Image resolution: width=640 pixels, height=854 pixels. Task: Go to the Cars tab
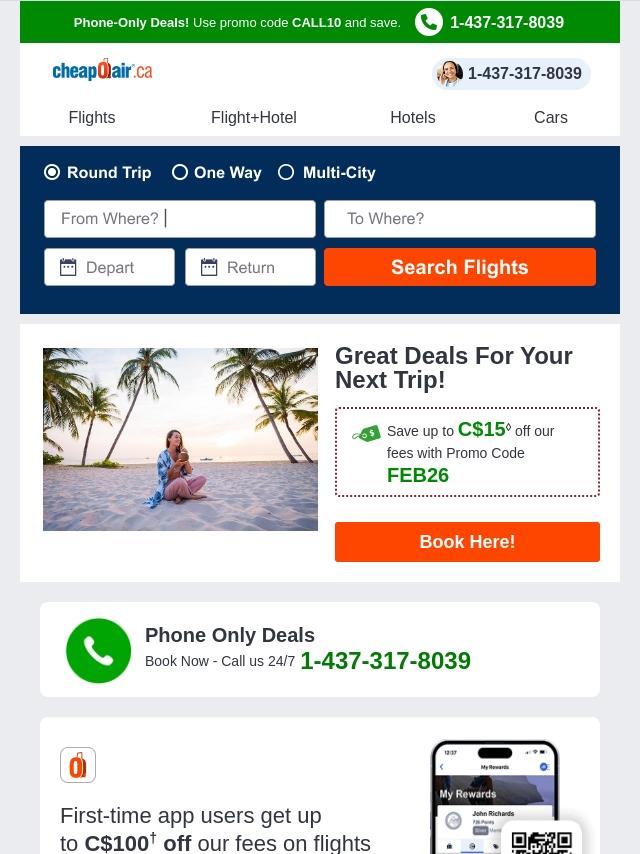click(551, 117)
